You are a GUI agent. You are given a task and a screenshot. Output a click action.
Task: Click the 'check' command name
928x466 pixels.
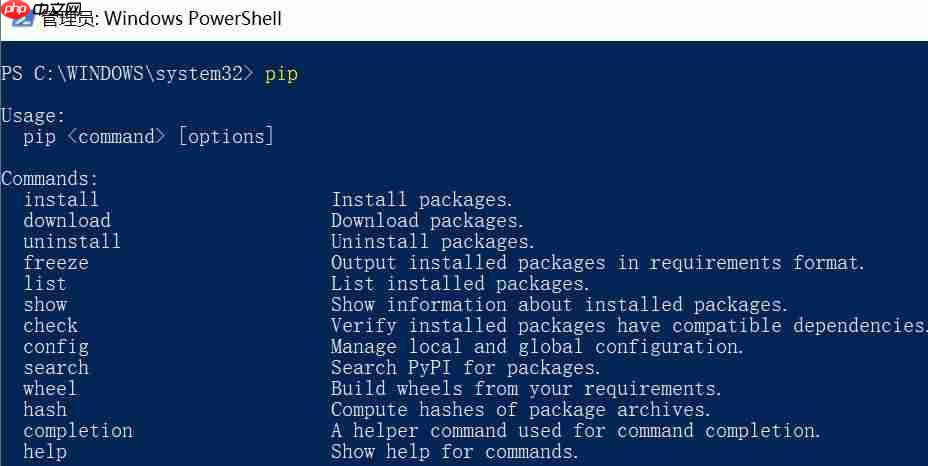50,326
